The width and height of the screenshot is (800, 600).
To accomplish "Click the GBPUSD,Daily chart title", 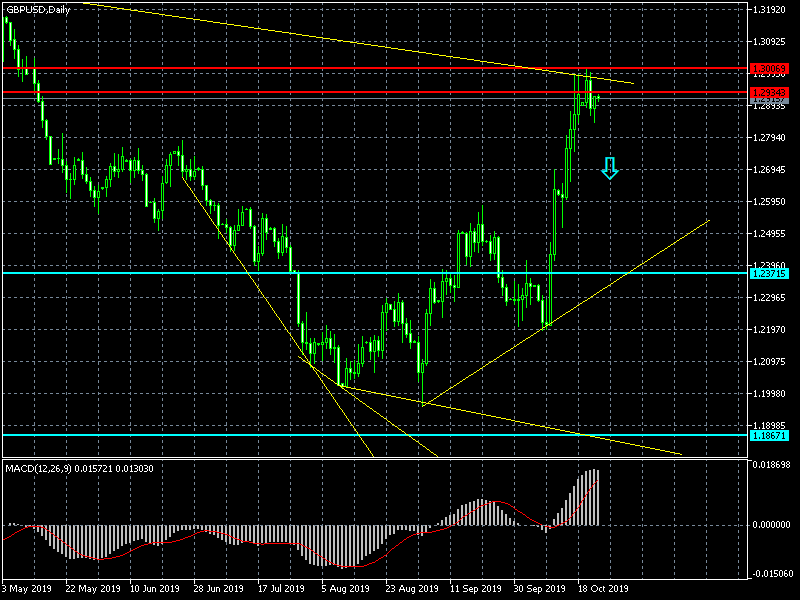I will pos(45,9).
